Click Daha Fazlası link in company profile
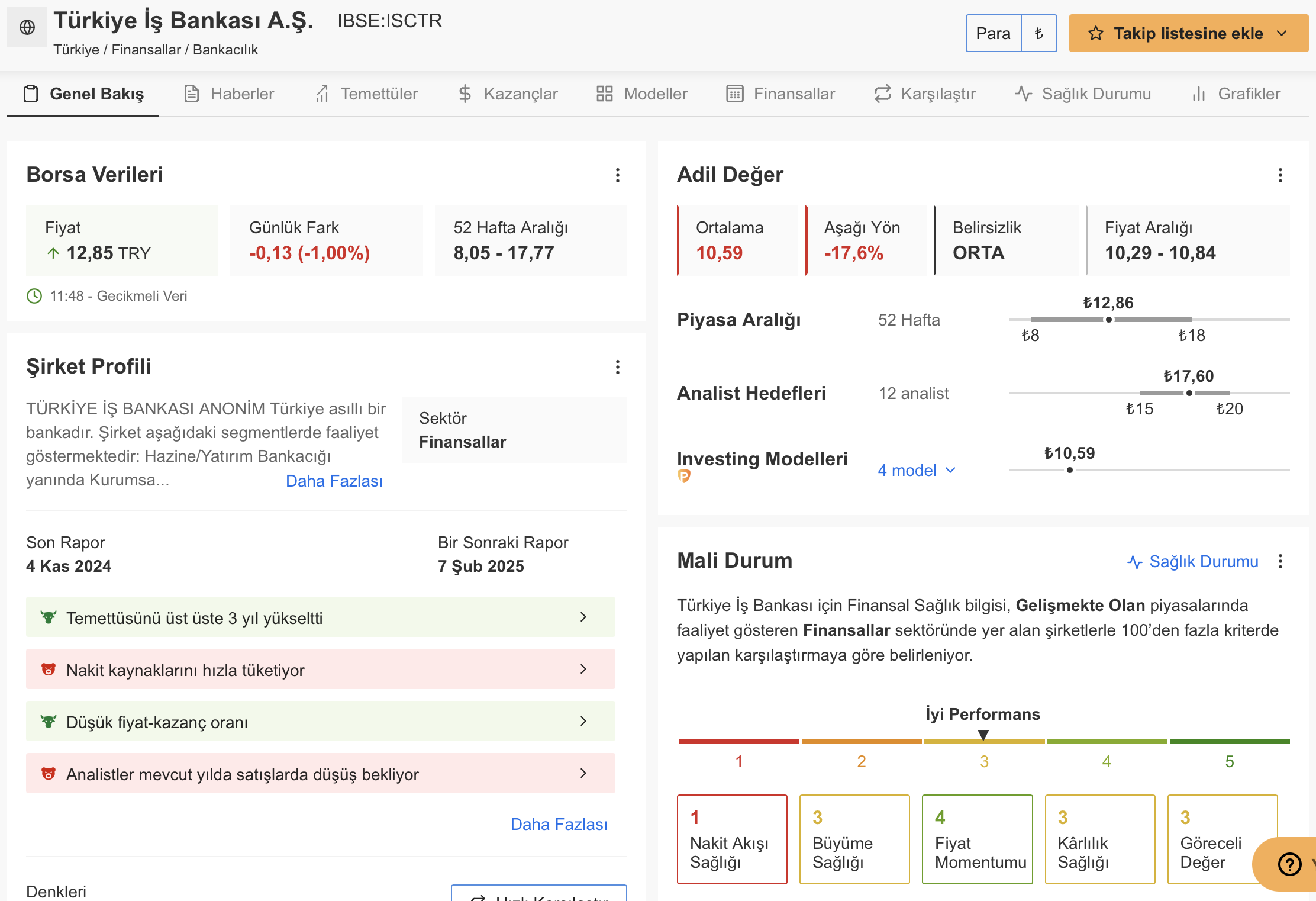Viewport: 1316px width, 901px height. tap(334, 481)
